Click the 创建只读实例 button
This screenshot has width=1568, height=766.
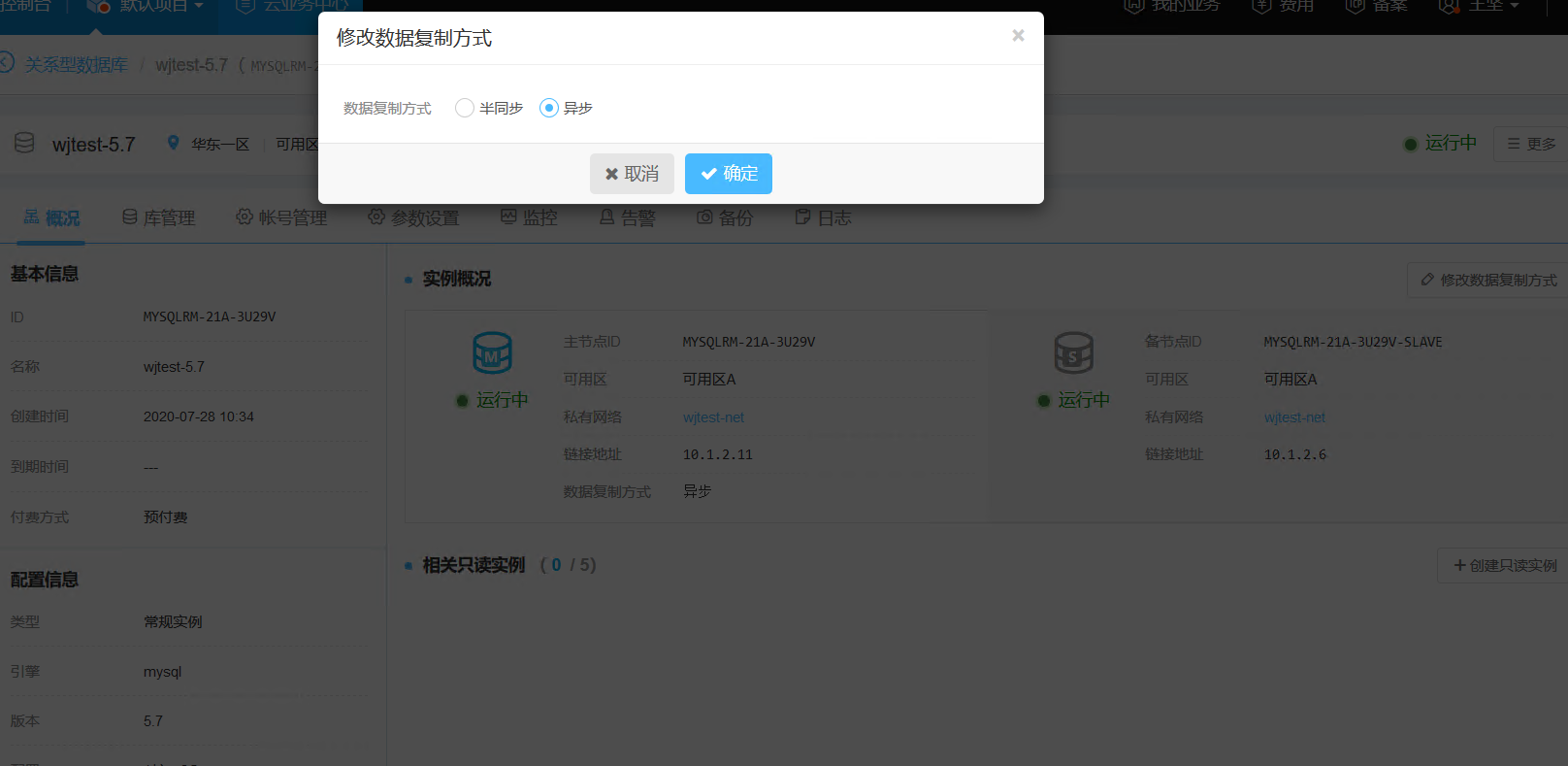pyautogui.click(x=1503, y=565)
